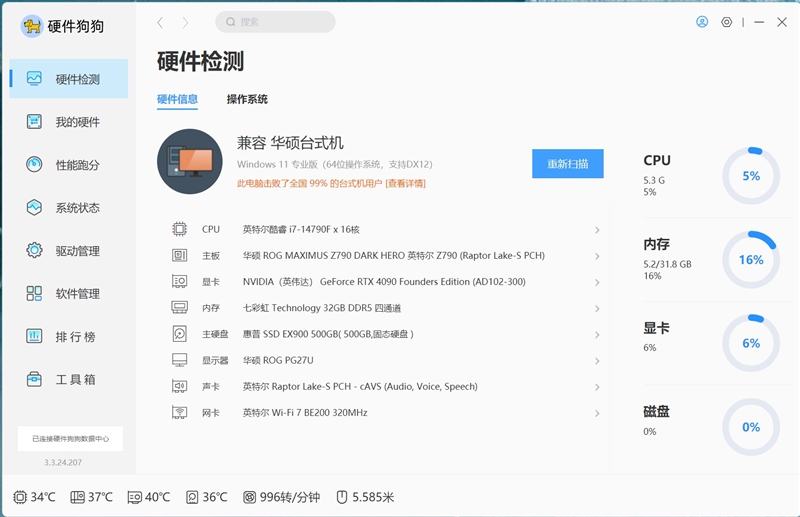Expand the 主板 ROG MAXIMUS row chevron
800x517 pixels.
tap(597, 256)
